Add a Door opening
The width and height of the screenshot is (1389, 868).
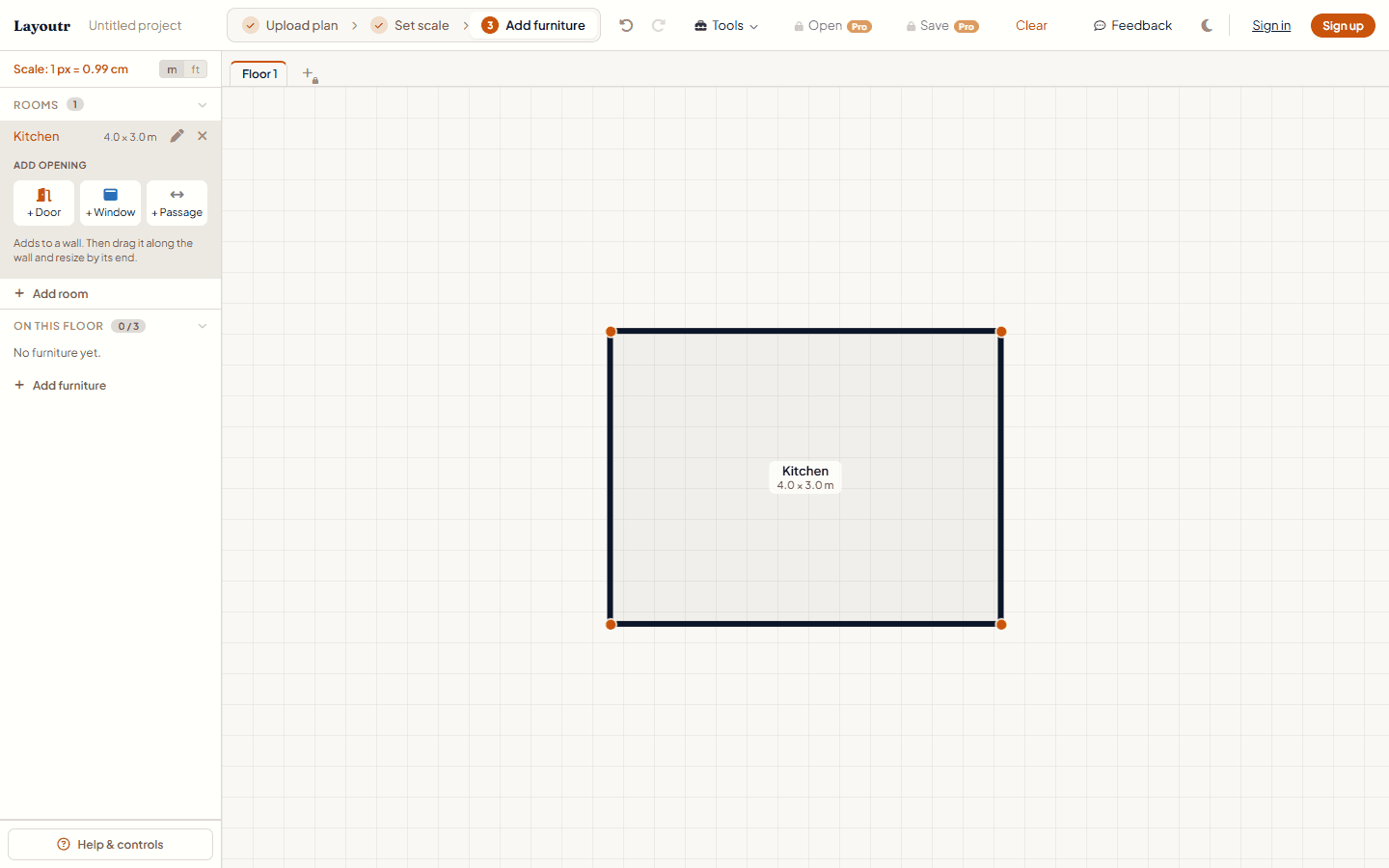(44, 203)
